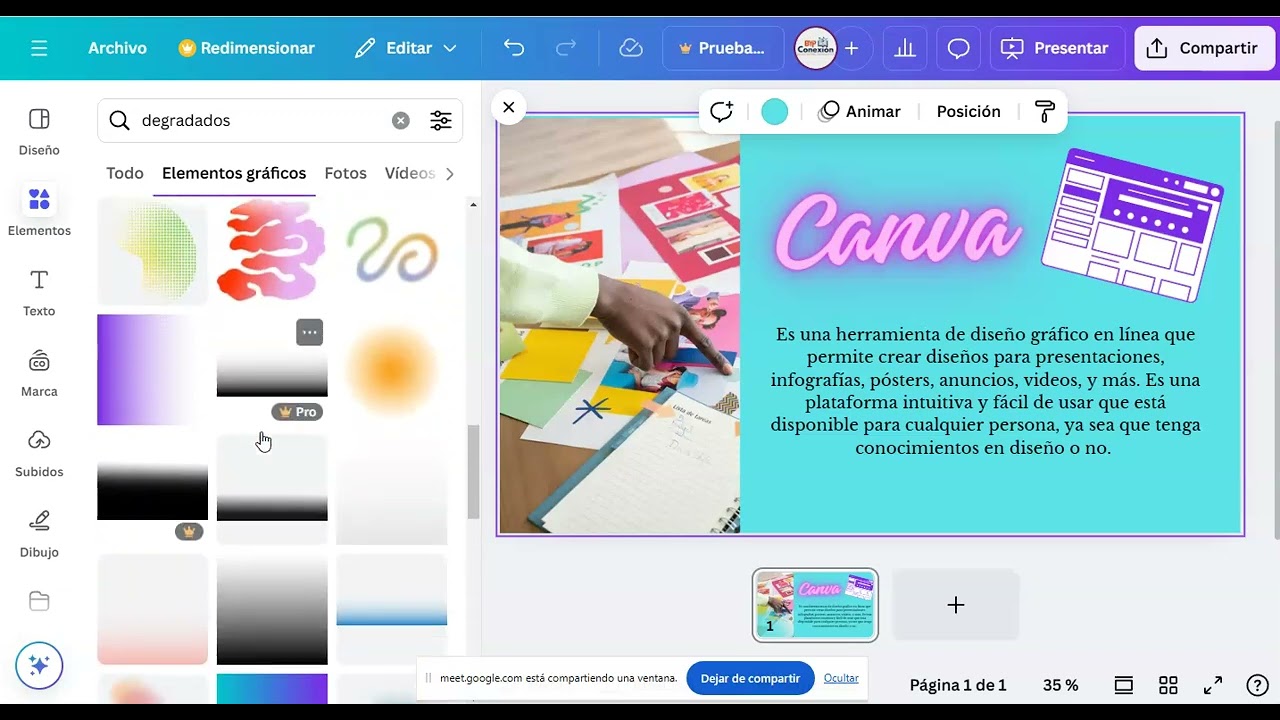Viewport: 1280px width, 720px height.
Task: Add a new page with plus
Action: tap(956, 605)
